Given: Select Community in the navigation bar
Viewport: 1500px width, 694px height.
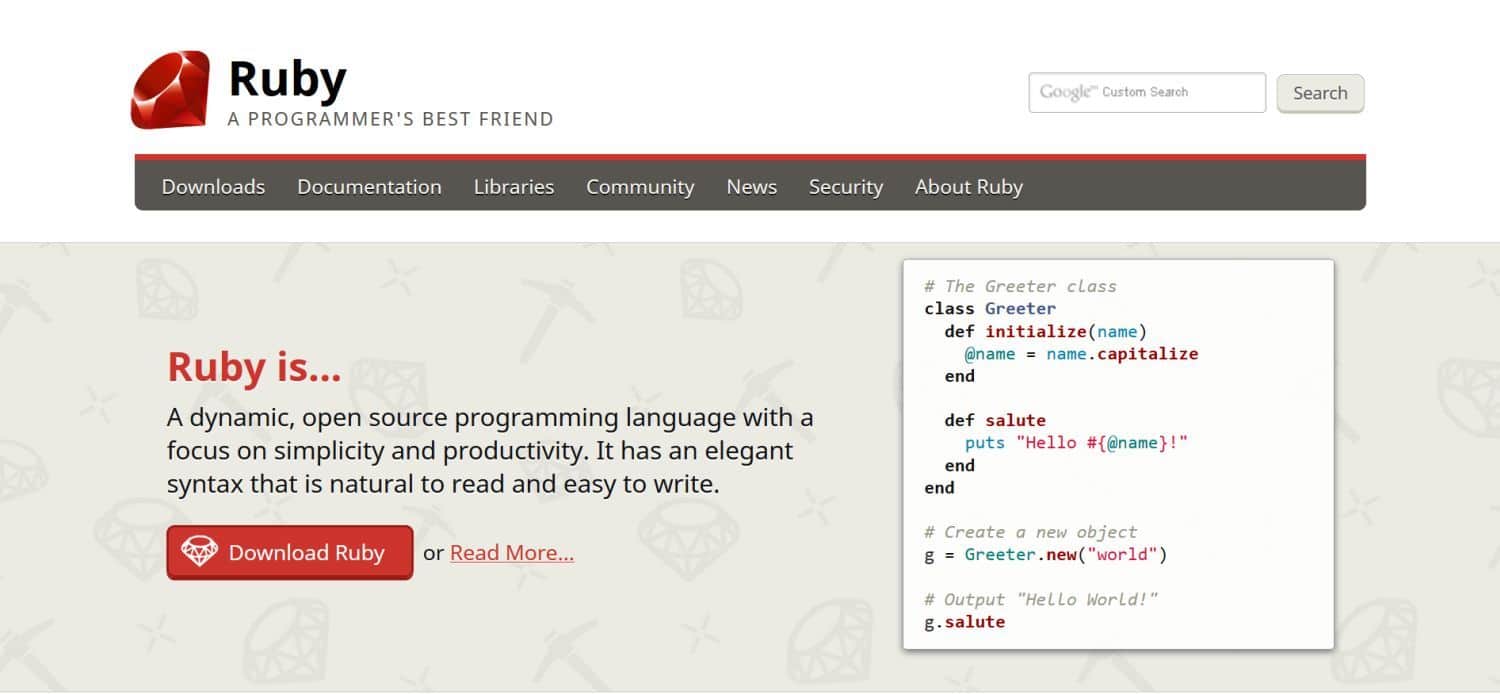Looking at the screenshot, I should [640, 187].
